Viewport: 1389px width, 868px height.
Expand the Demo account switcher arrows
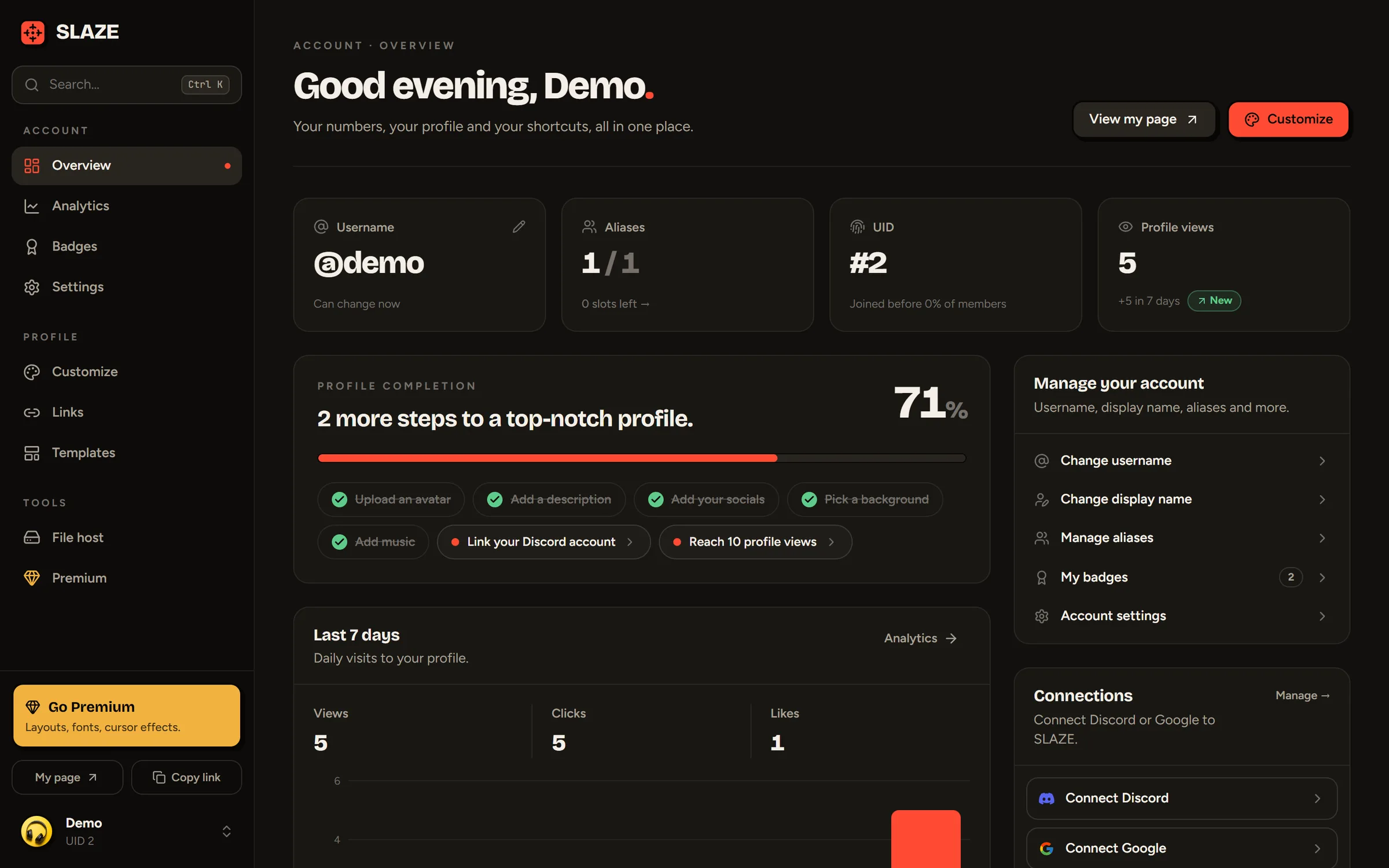(x=227, y=832)
